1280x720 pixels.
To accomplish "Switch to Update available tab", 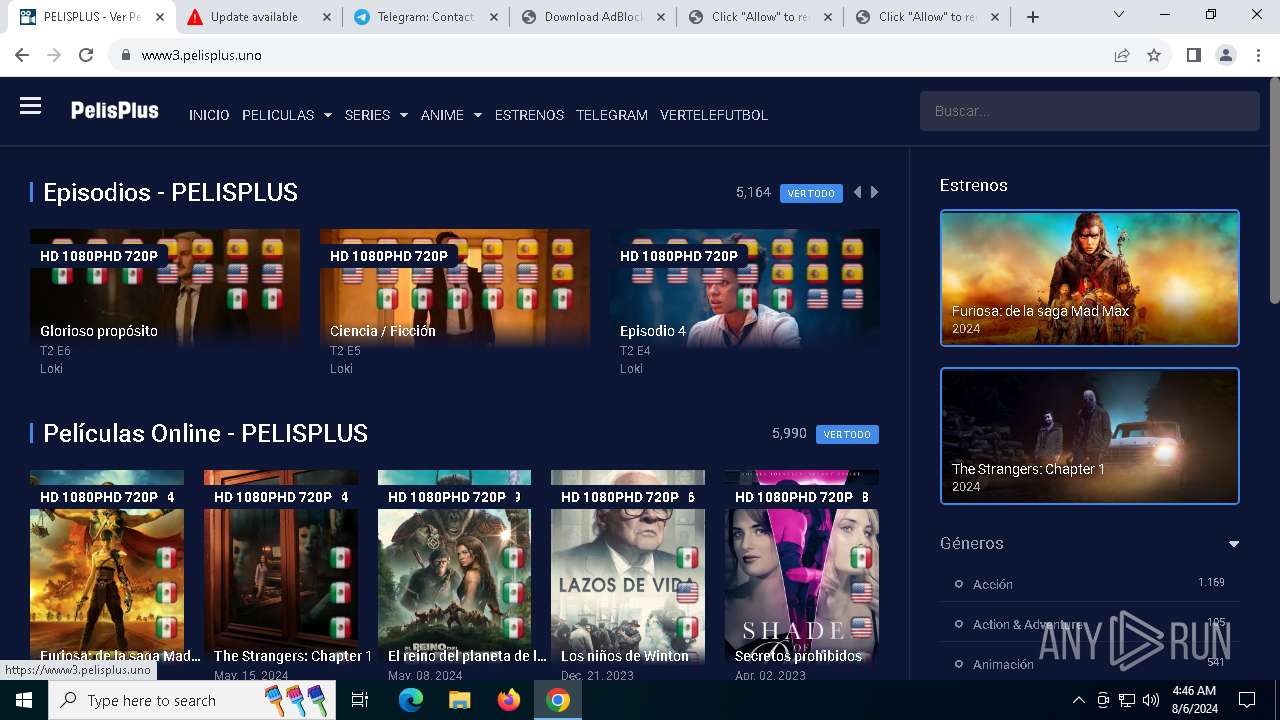I will (x=254, y=17).
